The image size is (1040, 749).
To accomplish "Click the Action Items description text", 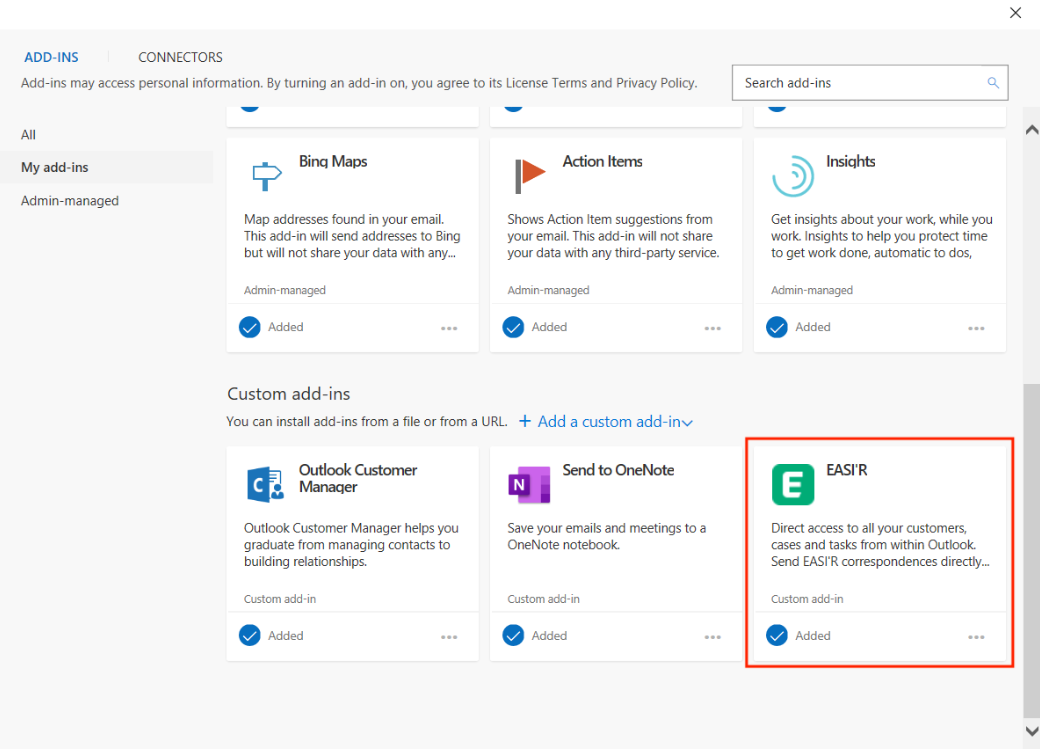I will coord(614,236).
